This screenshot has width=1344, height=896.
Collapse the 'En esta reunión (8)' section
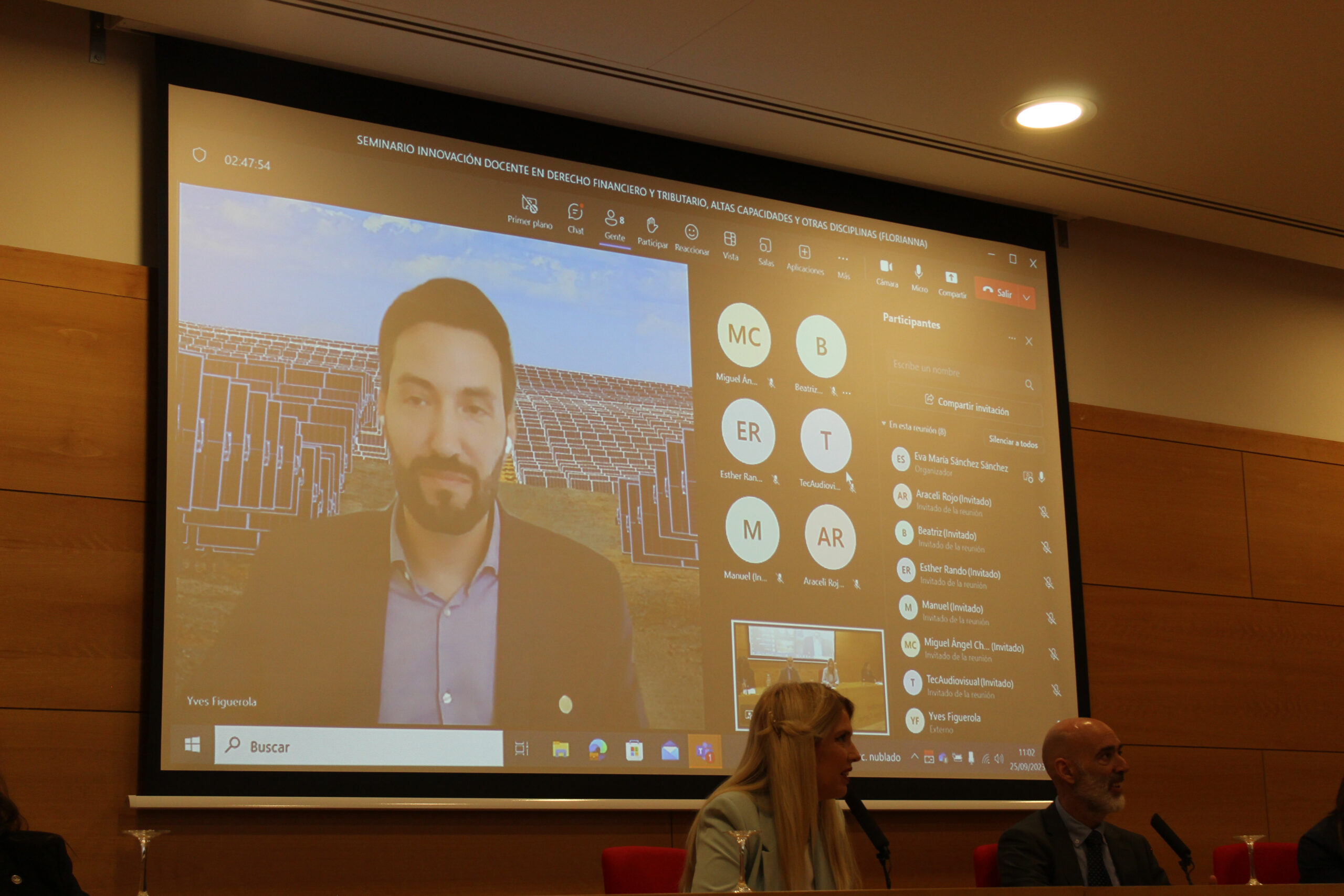884,424
